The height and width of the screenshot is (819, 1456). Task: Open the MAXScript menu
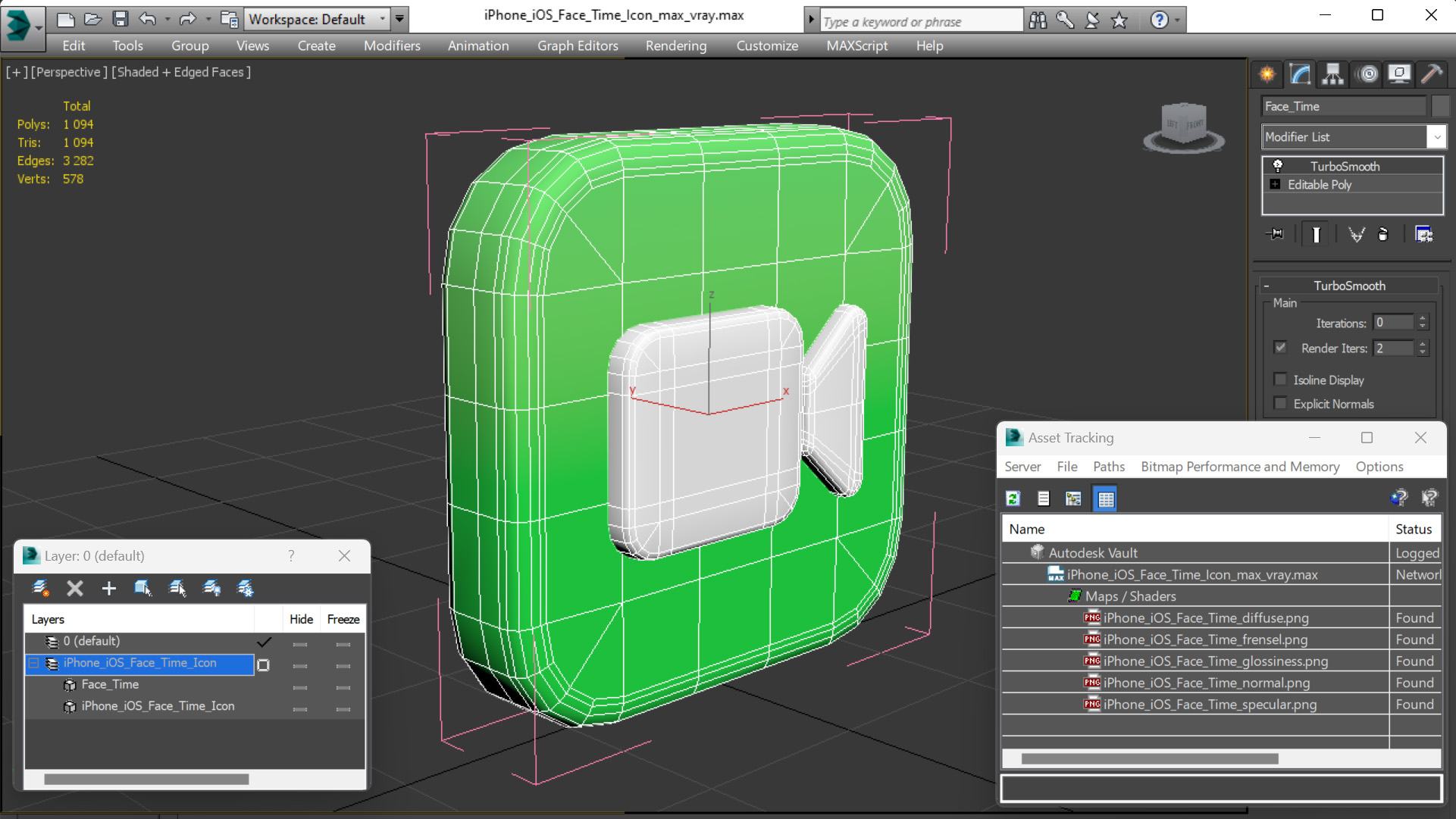(856, 46)
